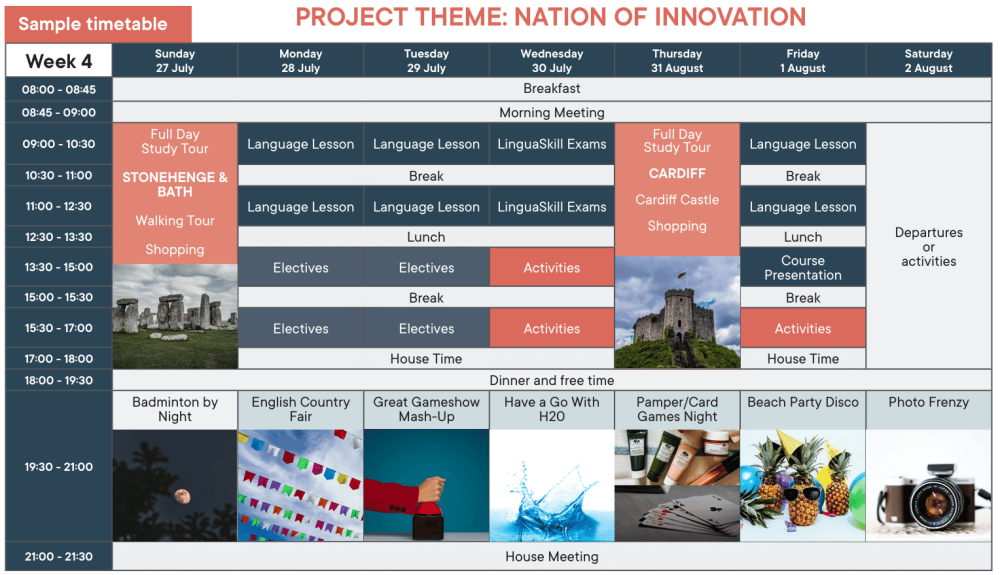Click the "17:00 - 18:00" time slot
This screenshot has width=1000, height=575.
pyautogui.click(x=59, y=358)
